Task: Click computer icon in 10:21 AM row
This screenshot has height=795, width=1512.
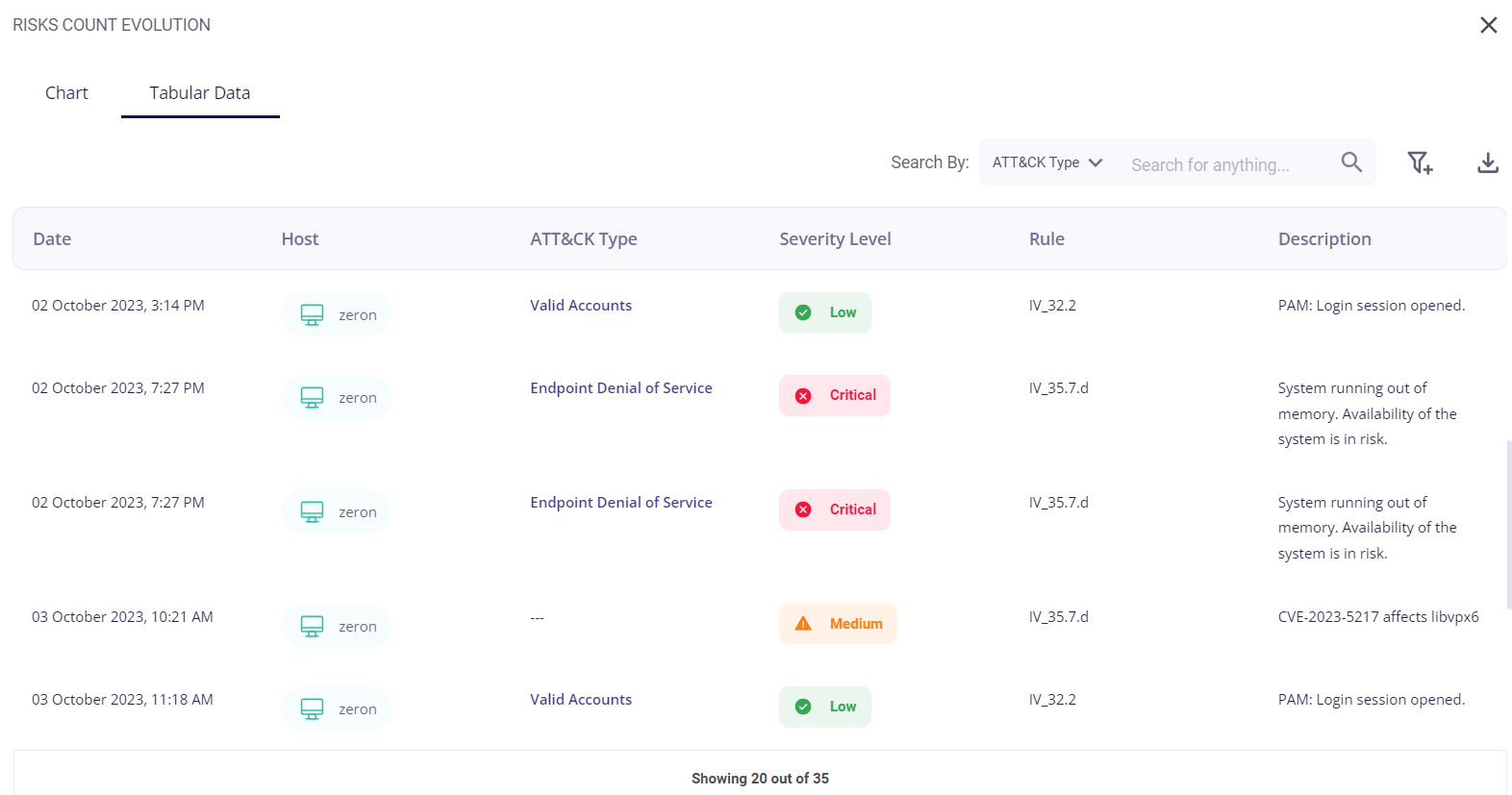Action: [x=312, y=626]
